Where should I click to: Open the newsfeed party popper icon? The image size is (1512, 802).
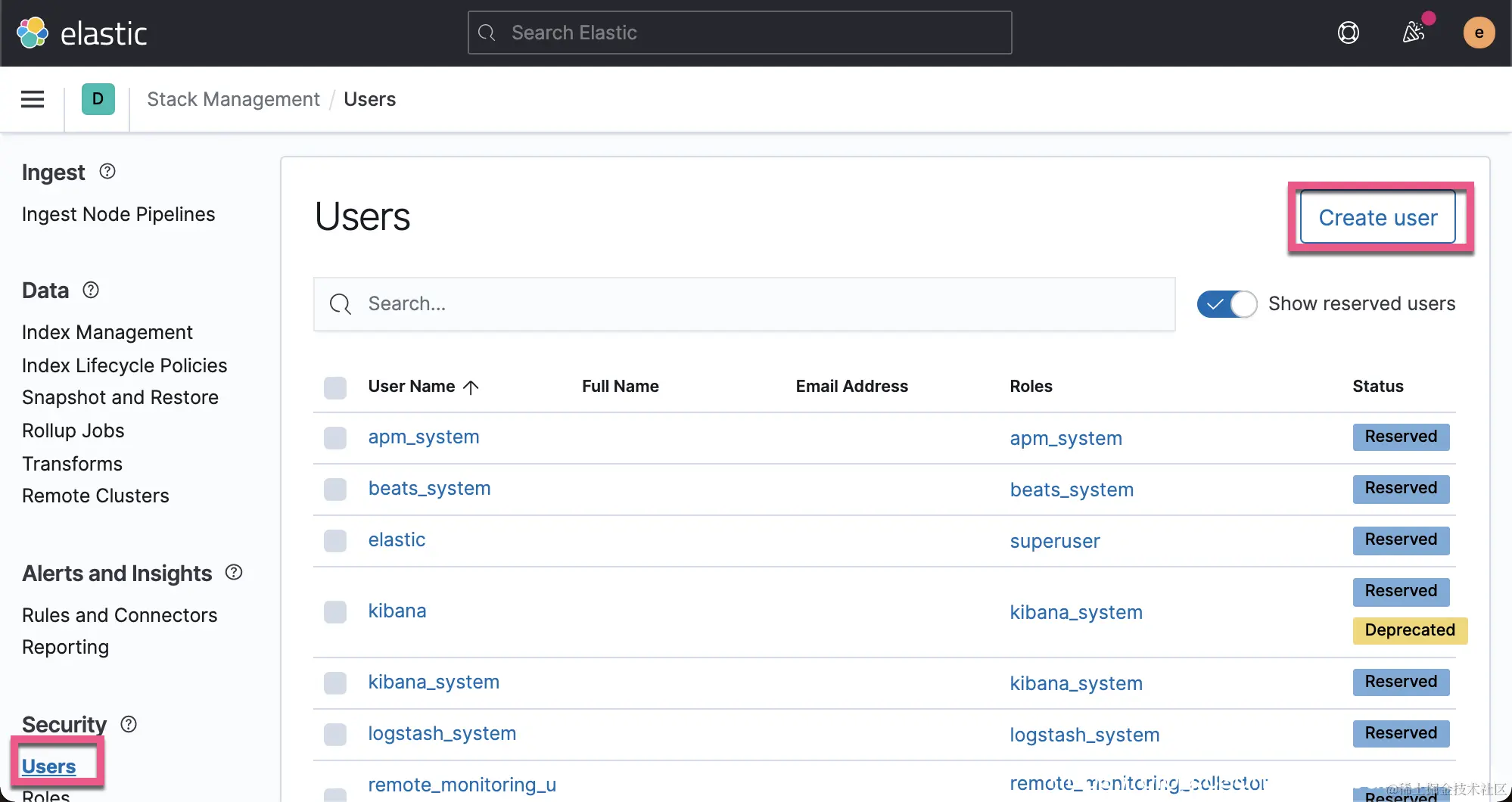[x=1414, y=32]
